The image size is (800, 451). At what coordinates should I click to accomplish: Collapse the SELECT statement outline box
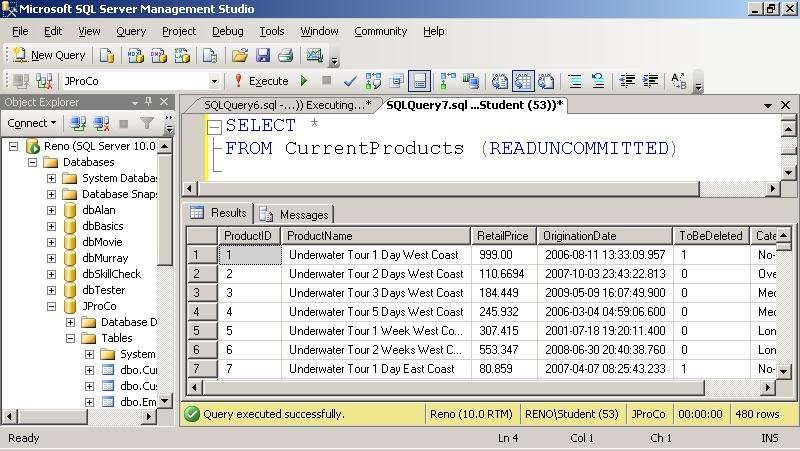tap(215, 127)
